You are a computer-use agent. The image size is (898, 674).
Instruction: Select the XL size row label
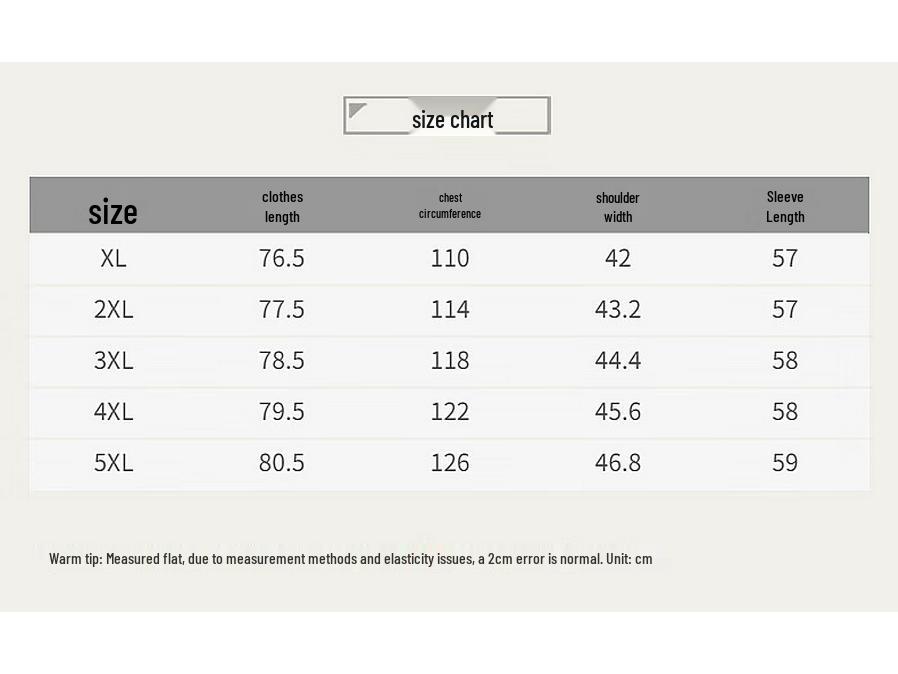tap(113, 258)
